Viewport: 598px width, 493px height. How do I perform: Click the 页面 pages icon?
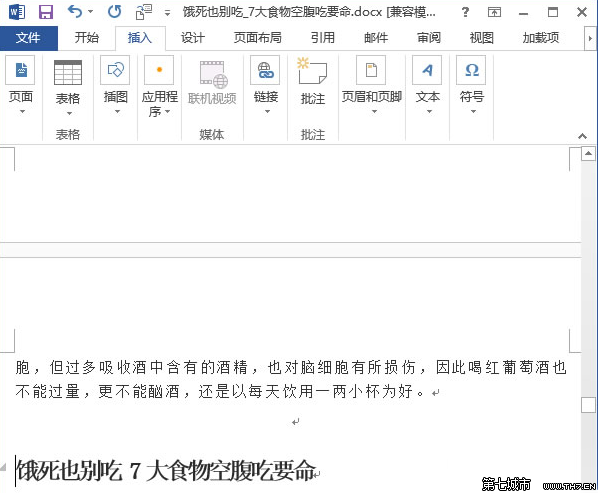21,70
